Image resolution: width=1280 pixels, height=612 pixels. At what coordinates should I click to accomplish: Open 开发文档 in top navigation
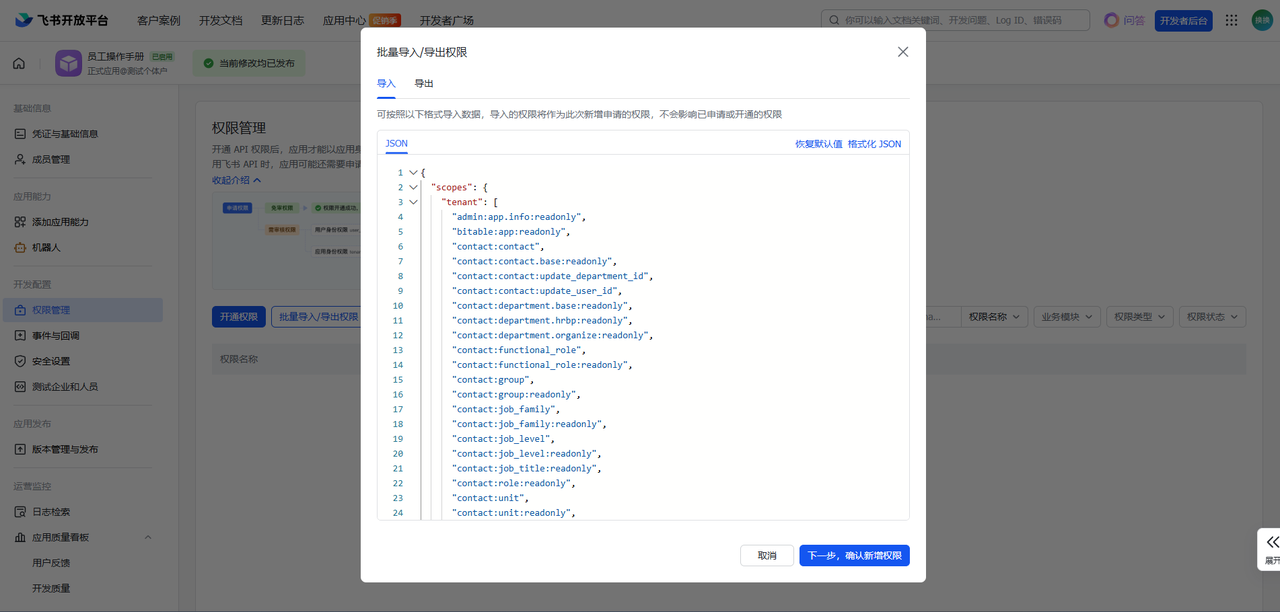click(x=221, y=20)
